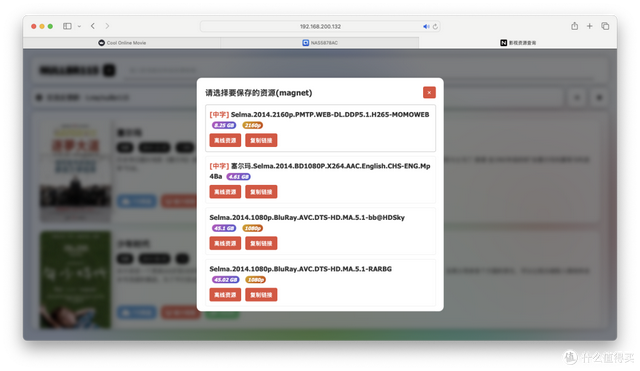640x371 pixels.
Task: Switch to Cool Online Movie tab
Action: click(122, 43)
